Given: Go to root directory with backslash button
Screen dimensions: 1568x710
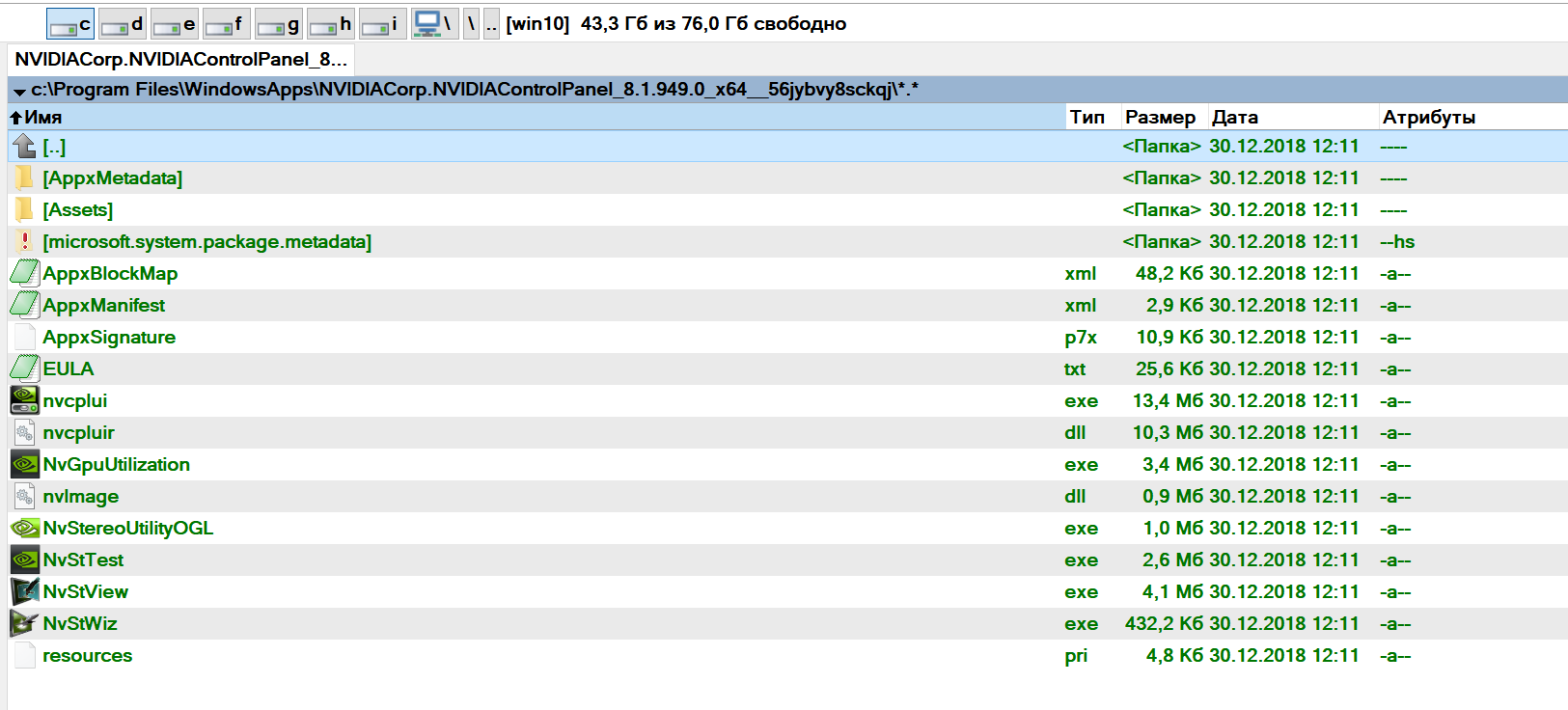Looking at the screenshot, I should [x=471, y=24].
